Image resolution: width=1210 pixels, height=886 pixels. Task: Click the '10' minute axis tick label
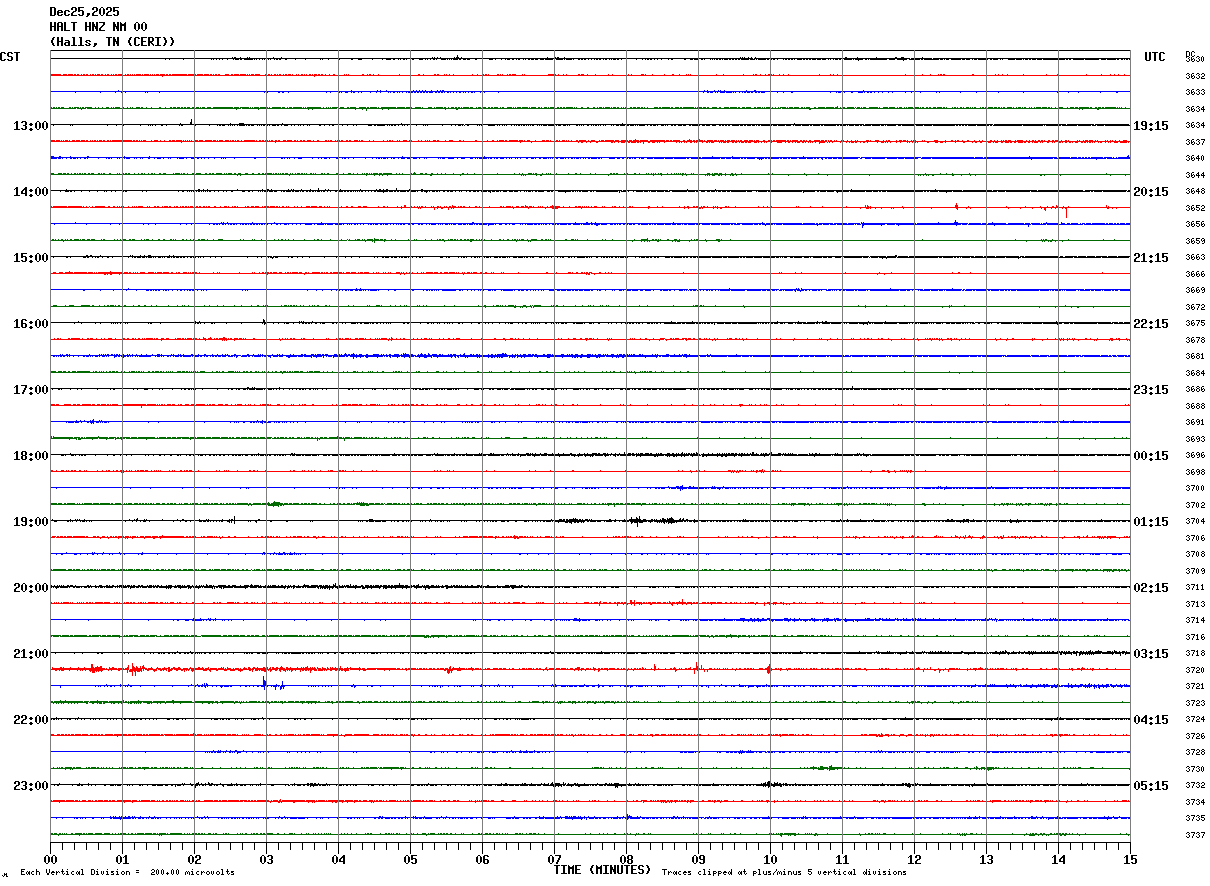(770, 860)
